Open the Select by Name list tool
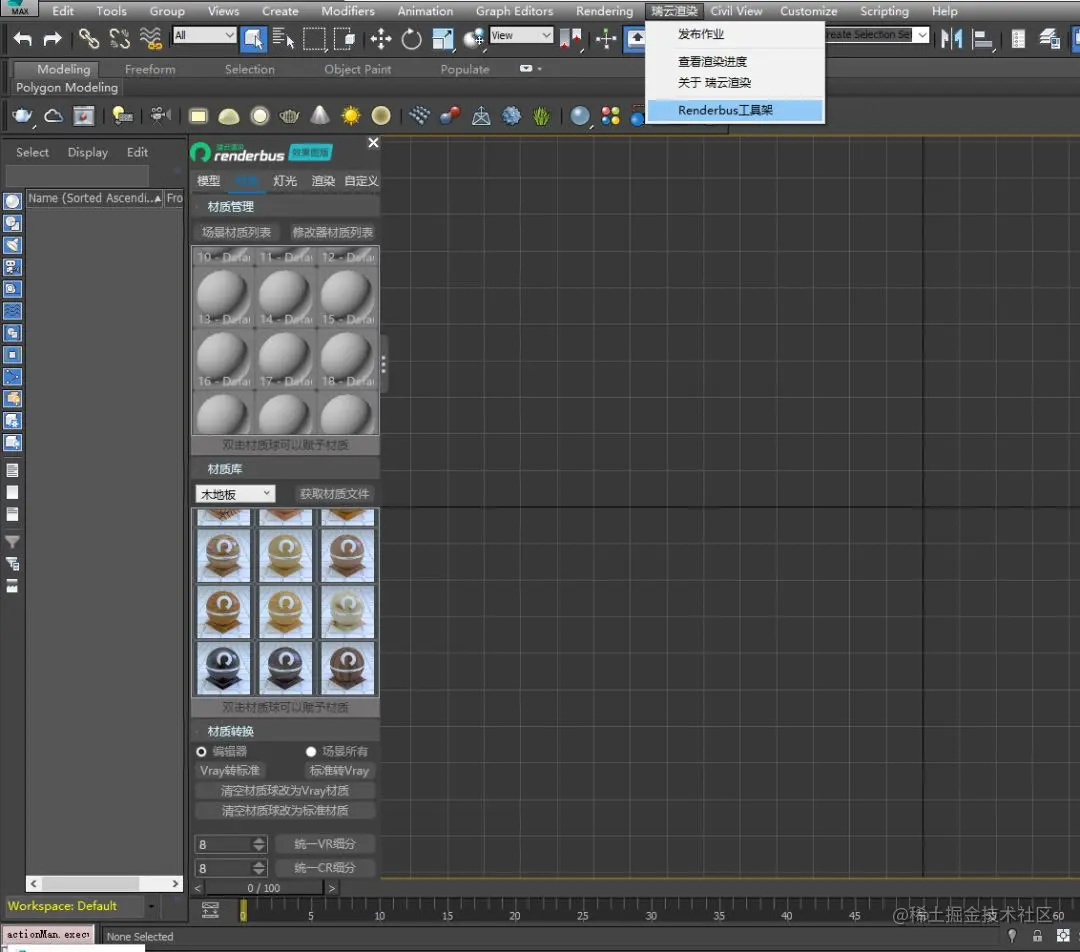This screenshot has width=1080, height=952. [283, 39]
